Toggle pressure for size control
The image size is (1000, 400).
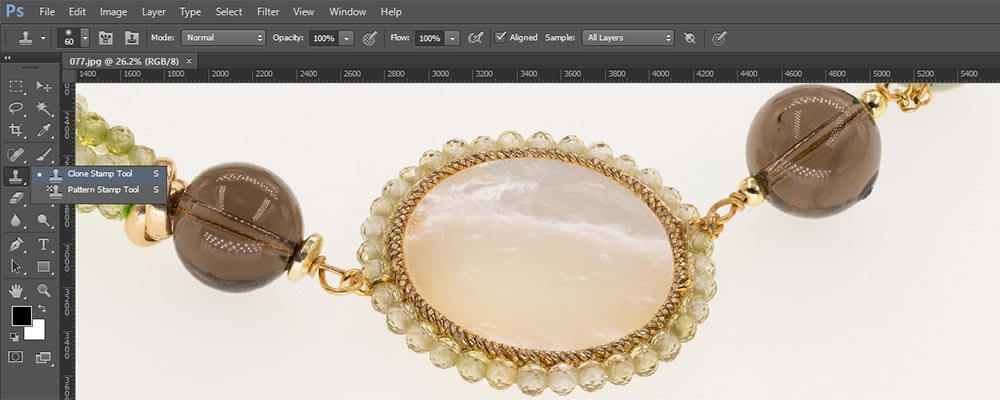(x=719, y=38)
